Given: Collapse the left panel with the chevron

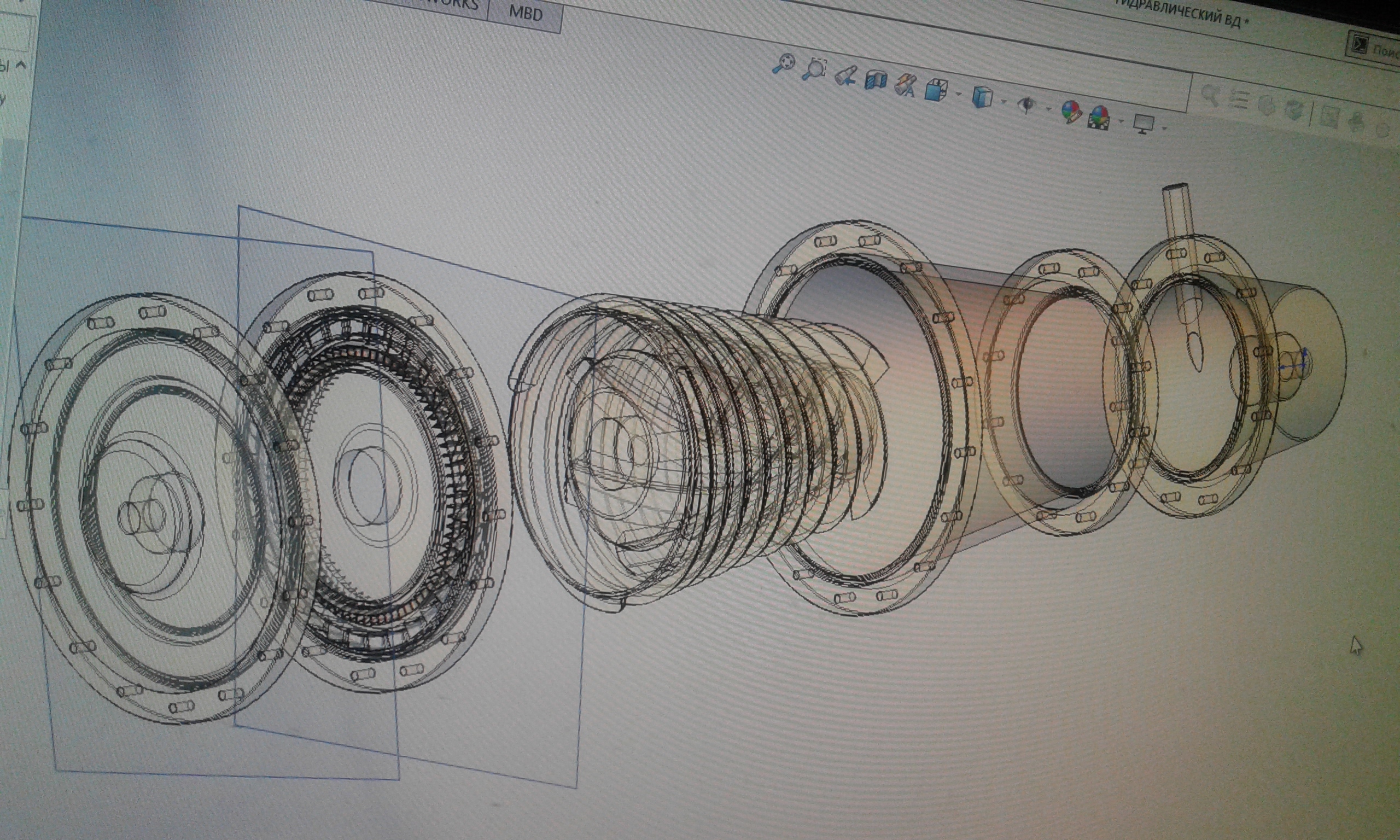Looking at the screenshot, I should (20, 65).
